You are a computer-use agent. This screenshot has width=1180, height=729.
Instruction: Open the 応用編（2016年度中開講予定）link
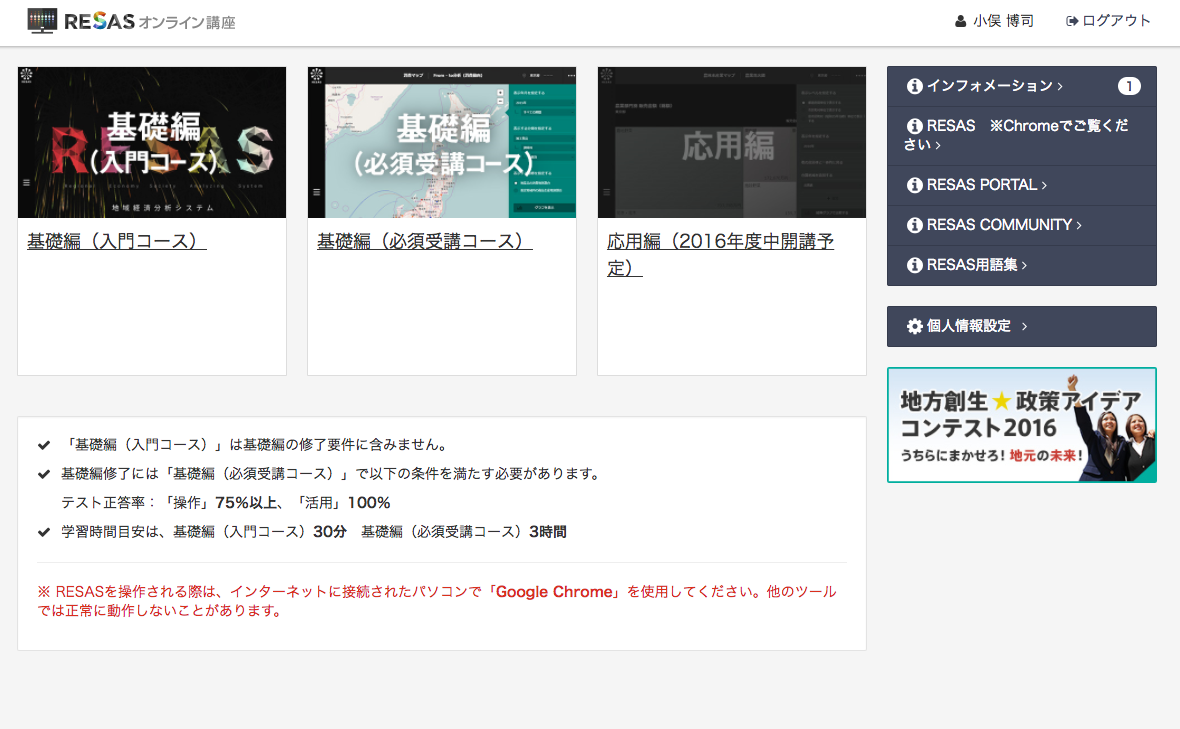pyautogui.click(x=720, y=254)
